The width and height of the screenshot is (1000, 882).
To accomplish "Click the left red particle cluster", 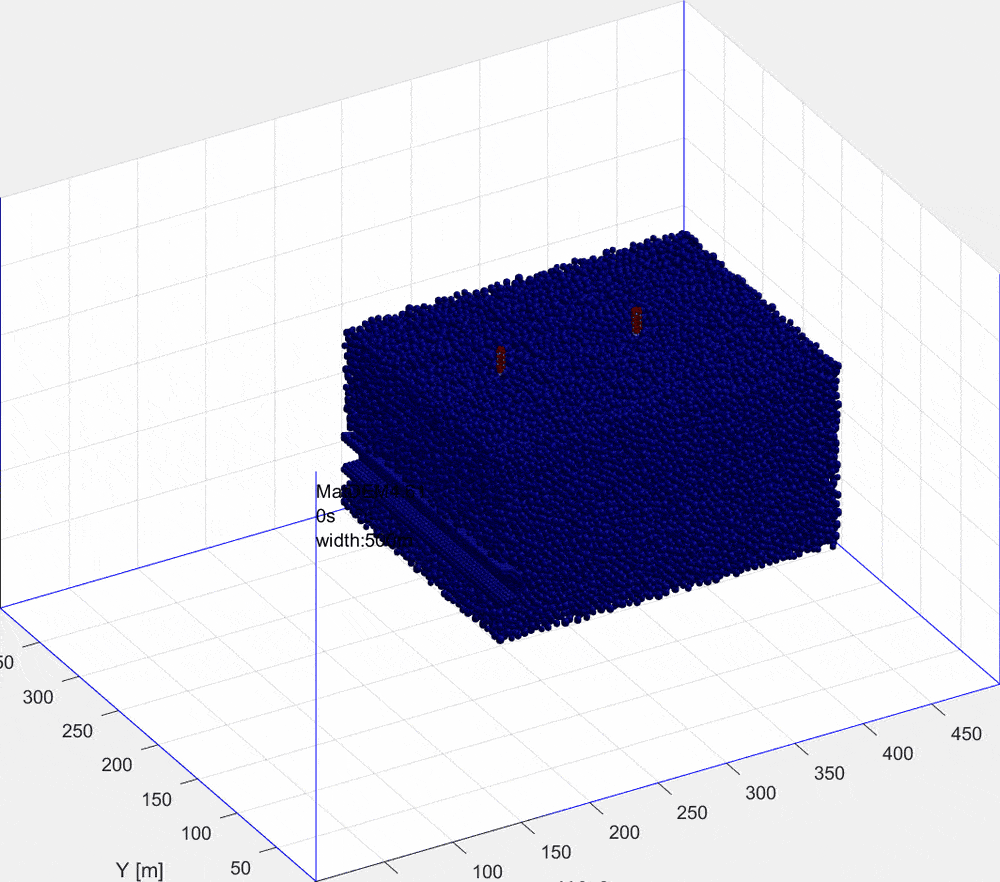I will click(501, 359).
